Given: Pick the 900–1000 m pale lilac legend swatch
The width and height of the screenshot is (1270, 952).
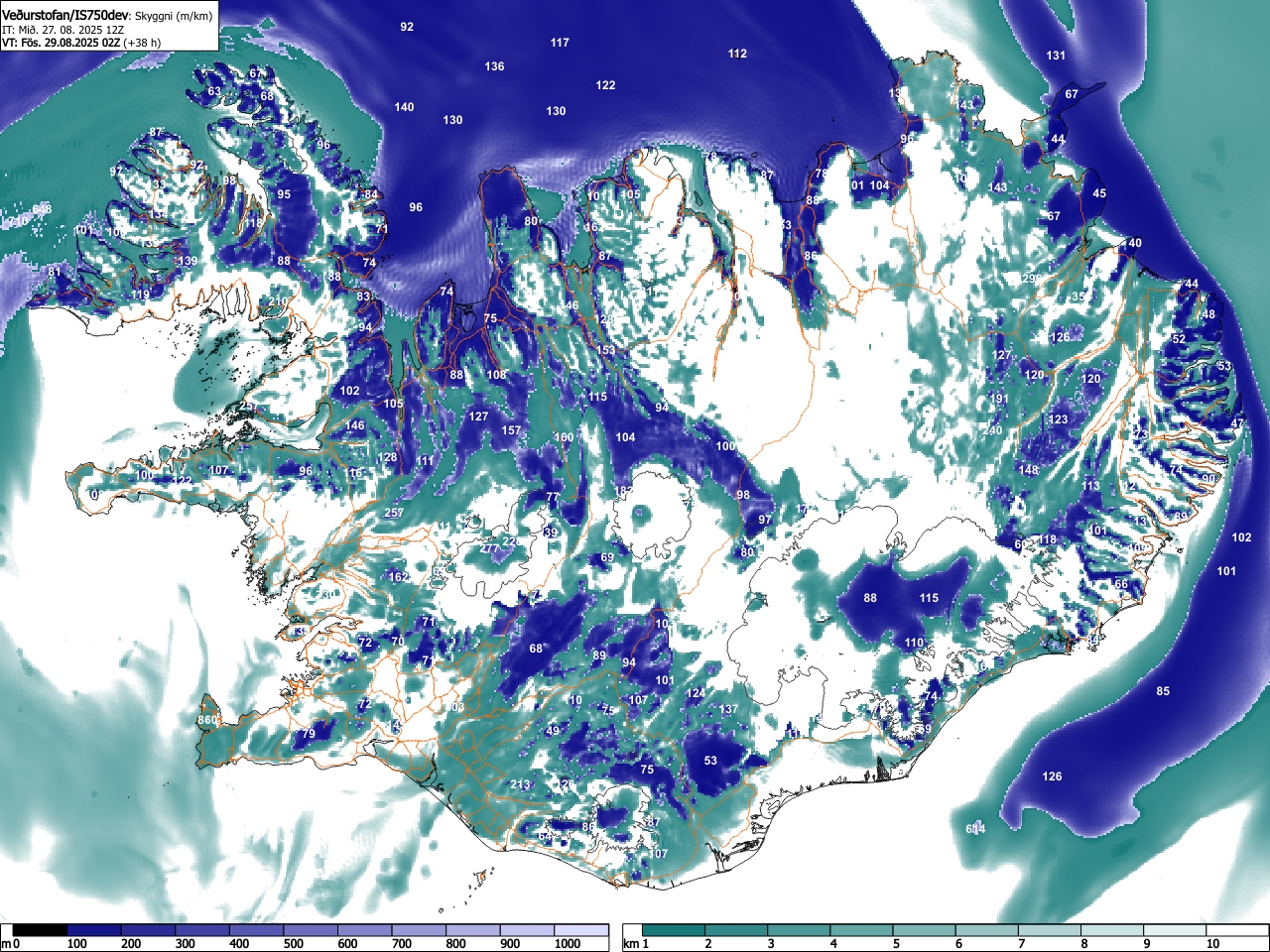Looking at the screenshot, I should pyautogui.click(x=528, y=930).
